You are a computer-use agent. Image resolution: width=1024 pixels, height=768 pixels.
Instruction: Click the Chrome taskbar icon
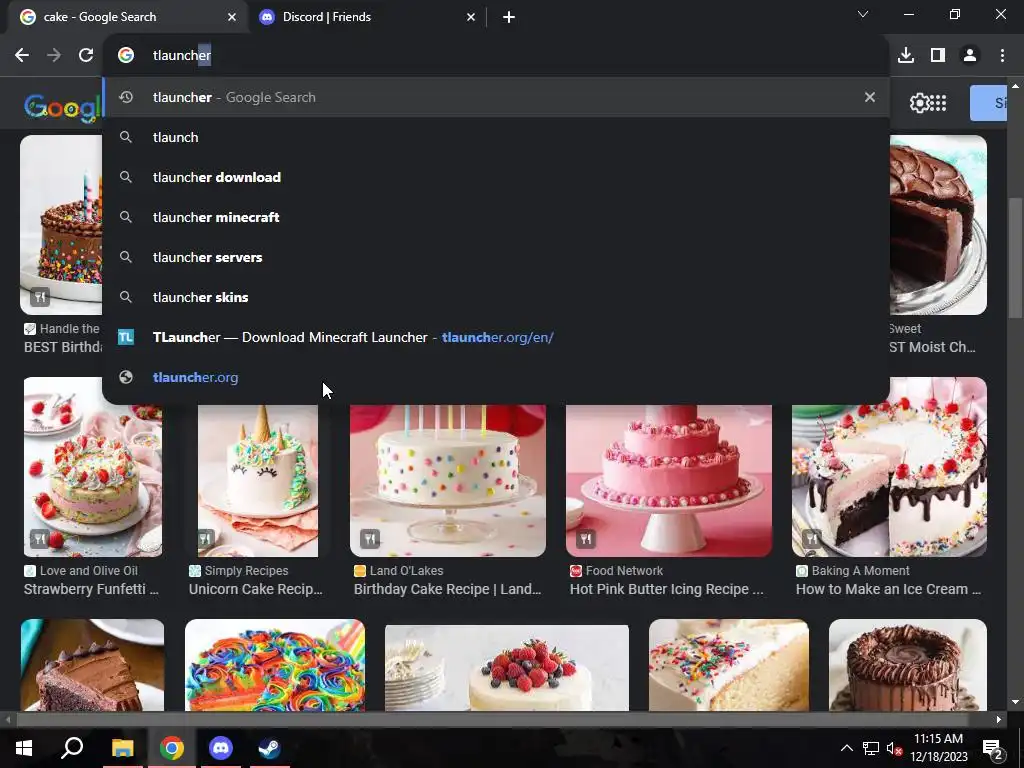pyautogui.click(x=172, y=748)
